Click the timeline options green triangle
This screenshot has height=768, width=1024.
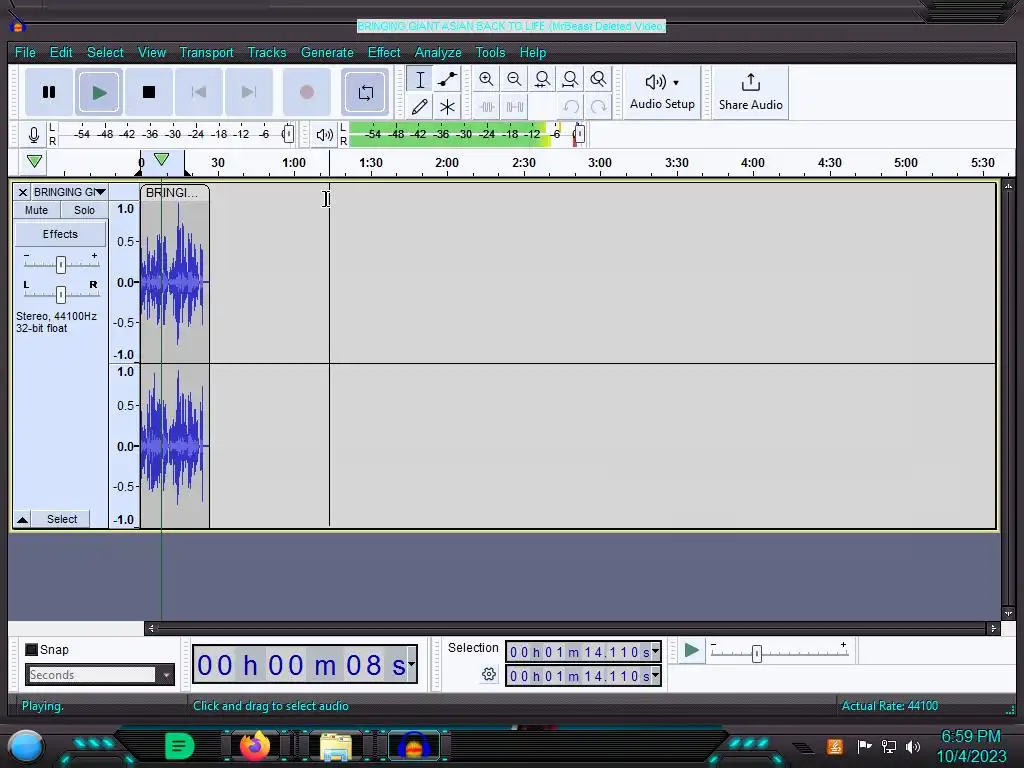35,161
